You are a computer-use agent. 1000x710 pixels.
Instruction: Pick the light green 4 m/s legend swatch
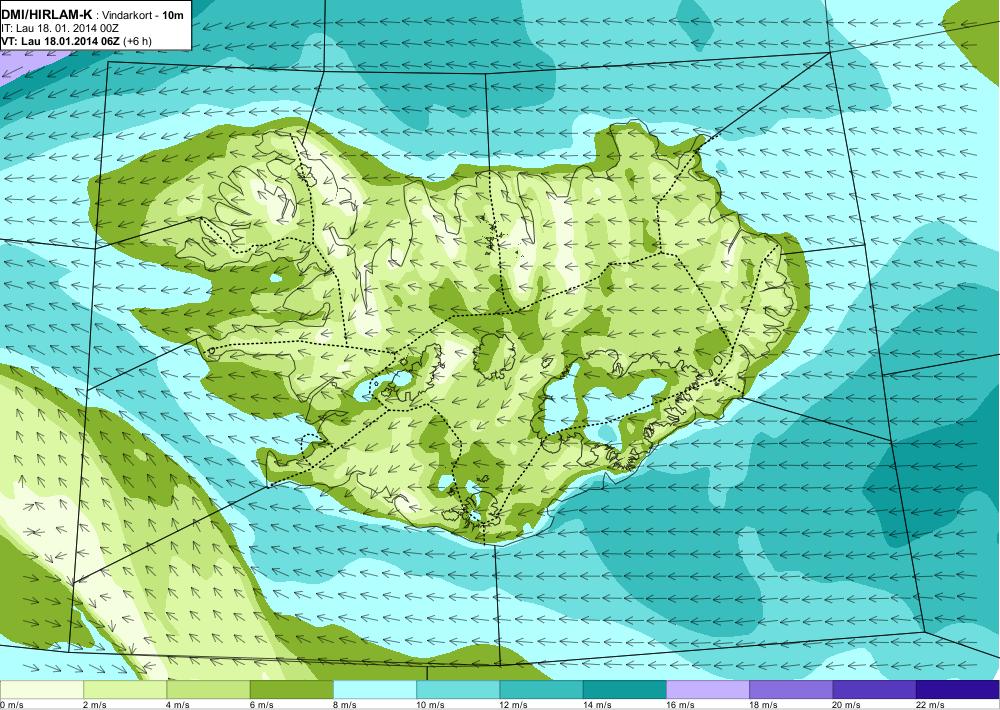tap(209, 690)
